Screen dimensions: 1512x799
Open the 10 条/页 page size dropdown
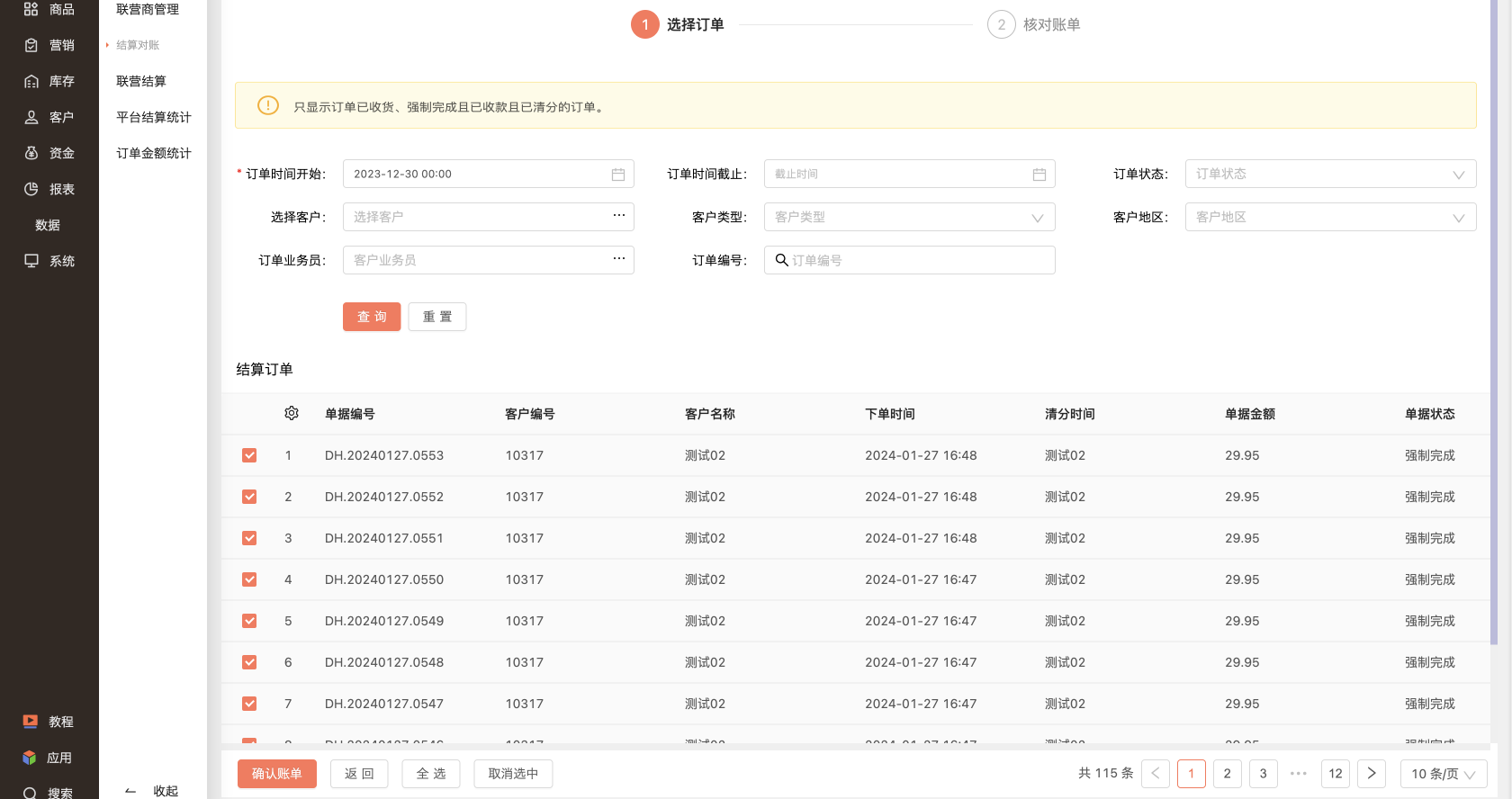[1444, 774]
